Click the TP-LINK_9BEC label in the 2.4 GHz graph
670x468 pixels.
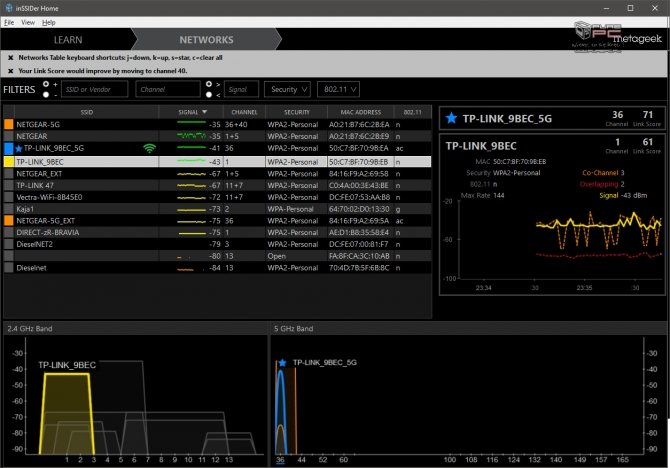coord(67,365)
